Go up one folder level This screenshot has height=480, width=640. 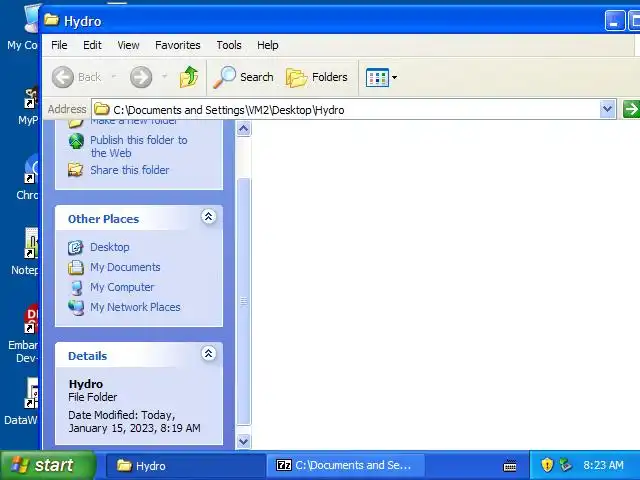[x=189, y=77]
